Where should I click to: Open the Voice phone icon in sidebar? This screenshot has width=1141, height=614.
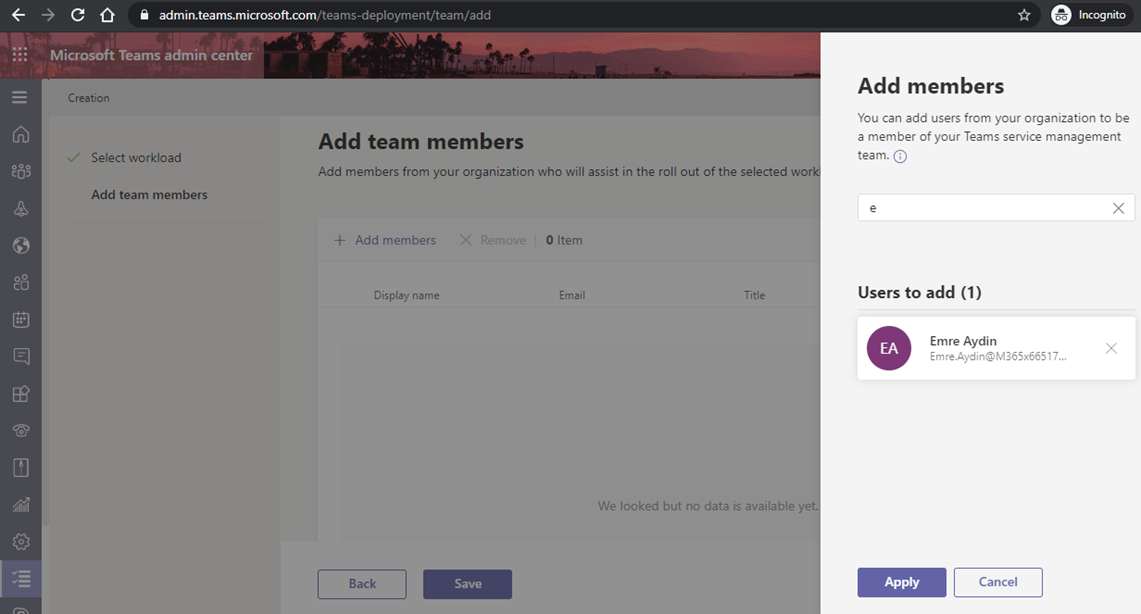pos(21,431)
